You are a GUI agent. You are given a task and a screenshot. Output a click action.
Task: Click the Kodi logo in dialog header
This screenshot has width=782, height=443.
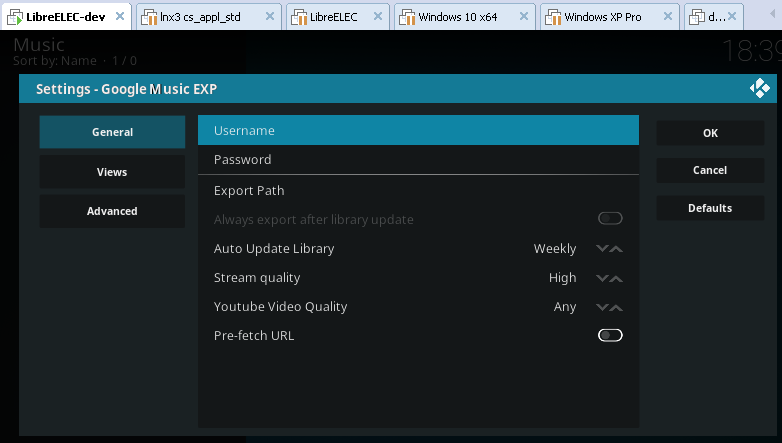[x=760, y=89]
